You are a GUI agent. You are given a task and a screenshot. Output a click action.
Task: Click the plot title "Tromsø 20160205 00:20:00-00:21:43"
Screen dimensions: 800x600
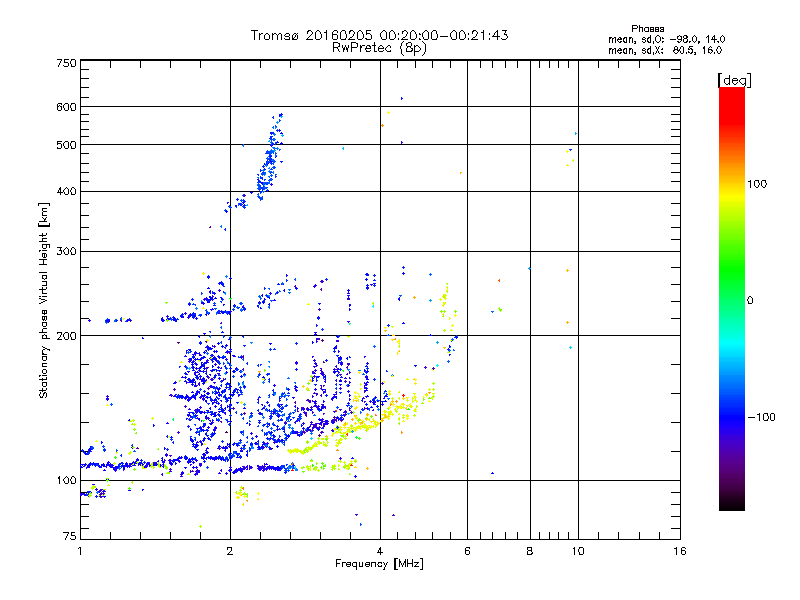coord(379,35)
